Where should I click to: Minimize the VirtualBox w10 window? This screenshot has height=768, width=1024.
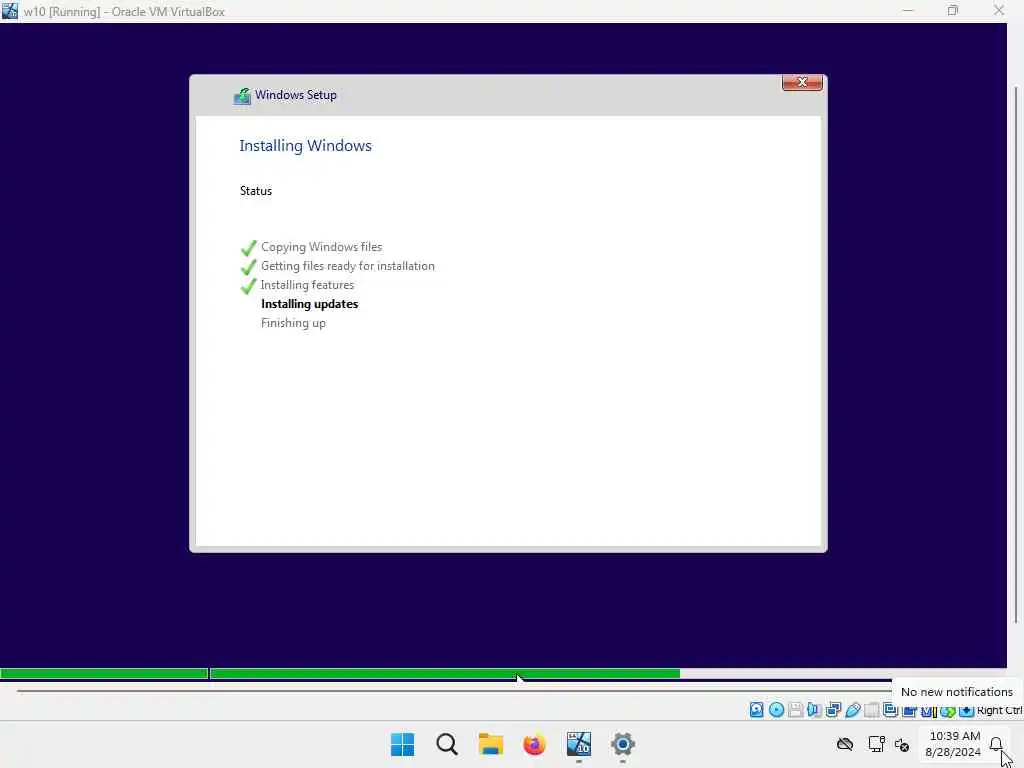click(908, 10)
